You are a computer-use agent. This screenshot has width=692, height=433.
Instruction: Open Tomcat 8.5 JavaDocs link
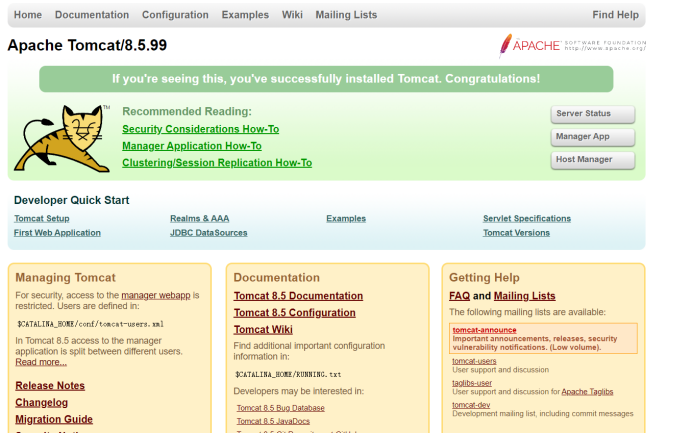[273, 421]
